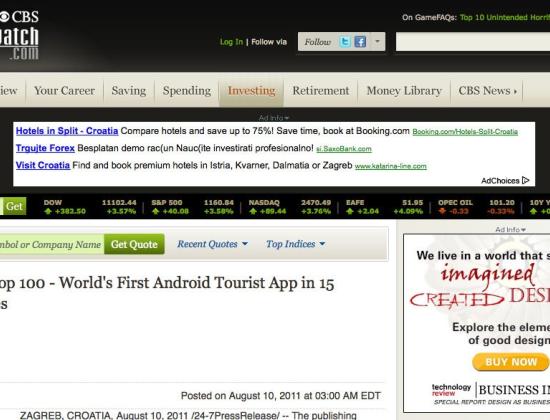Click the S&P 500 up arrow
This screenshot has width=550, height=420.
[155, 211]
